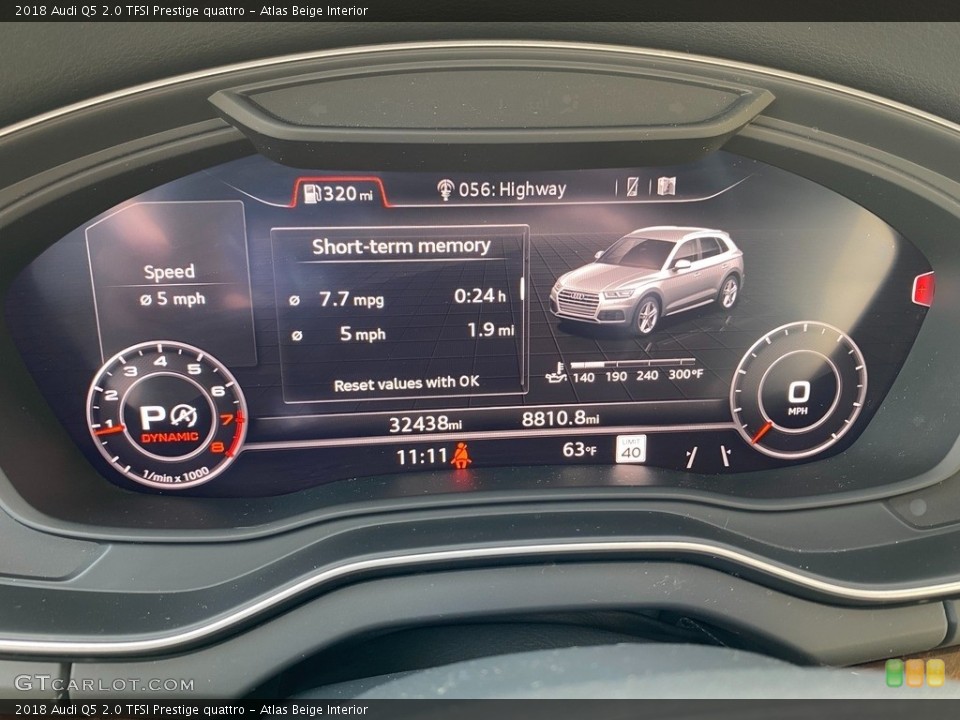Open the navigation map tab icon
Image resolution: width=960 pixels, height=720 pixels.
pos(666,186)
